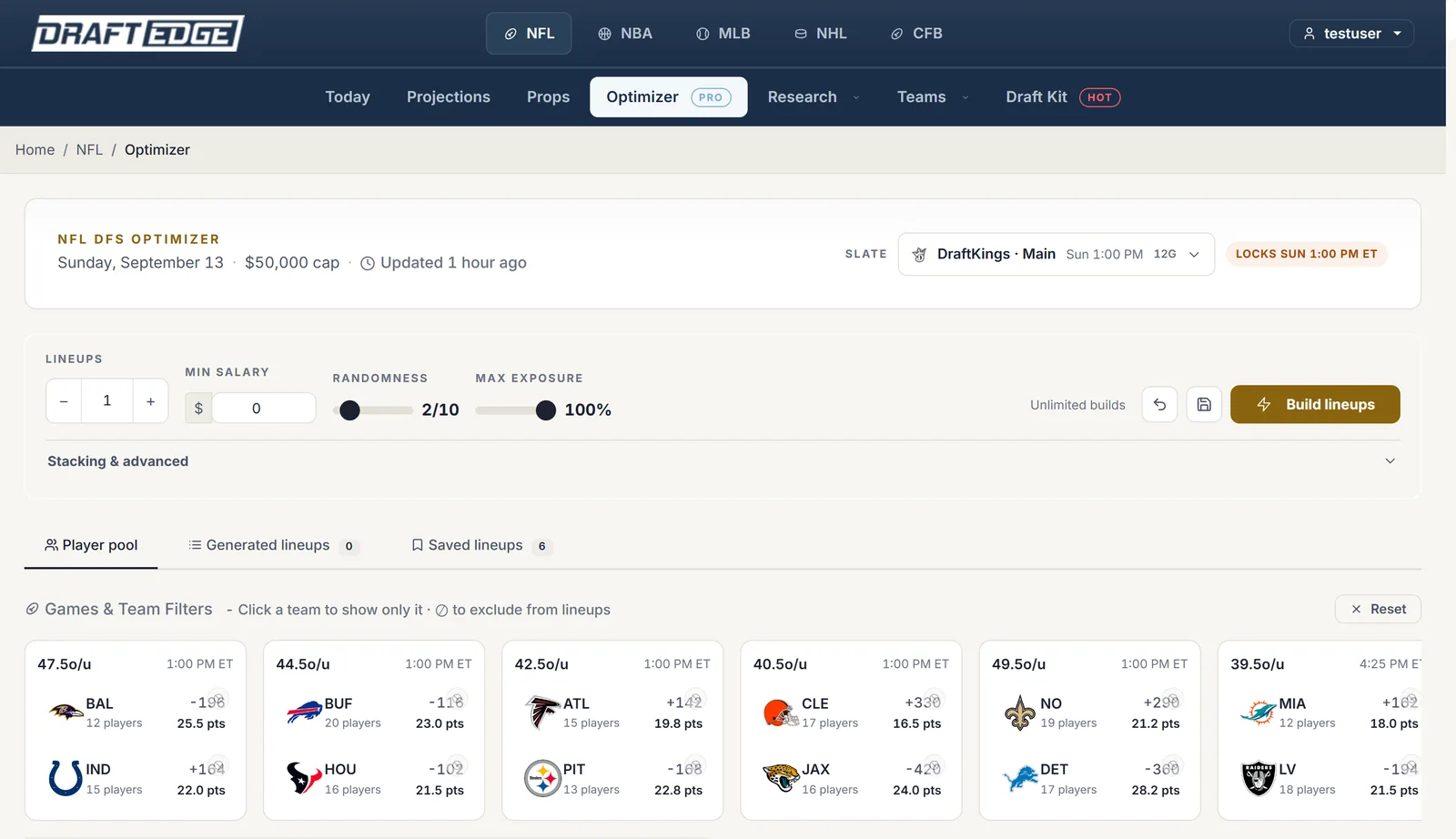The height and width of the screenshot is (839, 1456).
Task: Exclude IND from lineups
Action: [217, 765]
